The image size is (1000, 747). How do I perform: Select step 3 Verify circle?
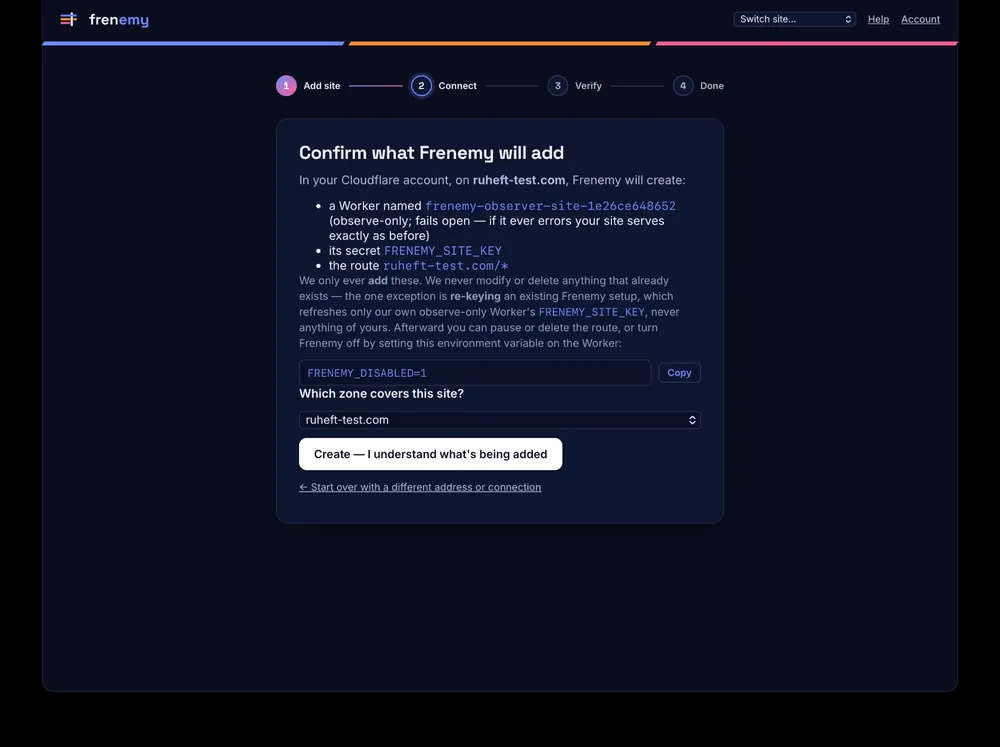pos(557,85)
